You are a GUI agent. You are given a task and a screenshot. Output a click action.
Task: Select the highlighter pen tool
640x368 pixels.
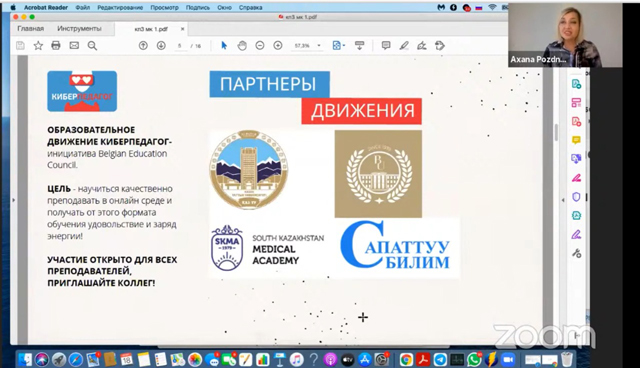[x=404, y=45]
